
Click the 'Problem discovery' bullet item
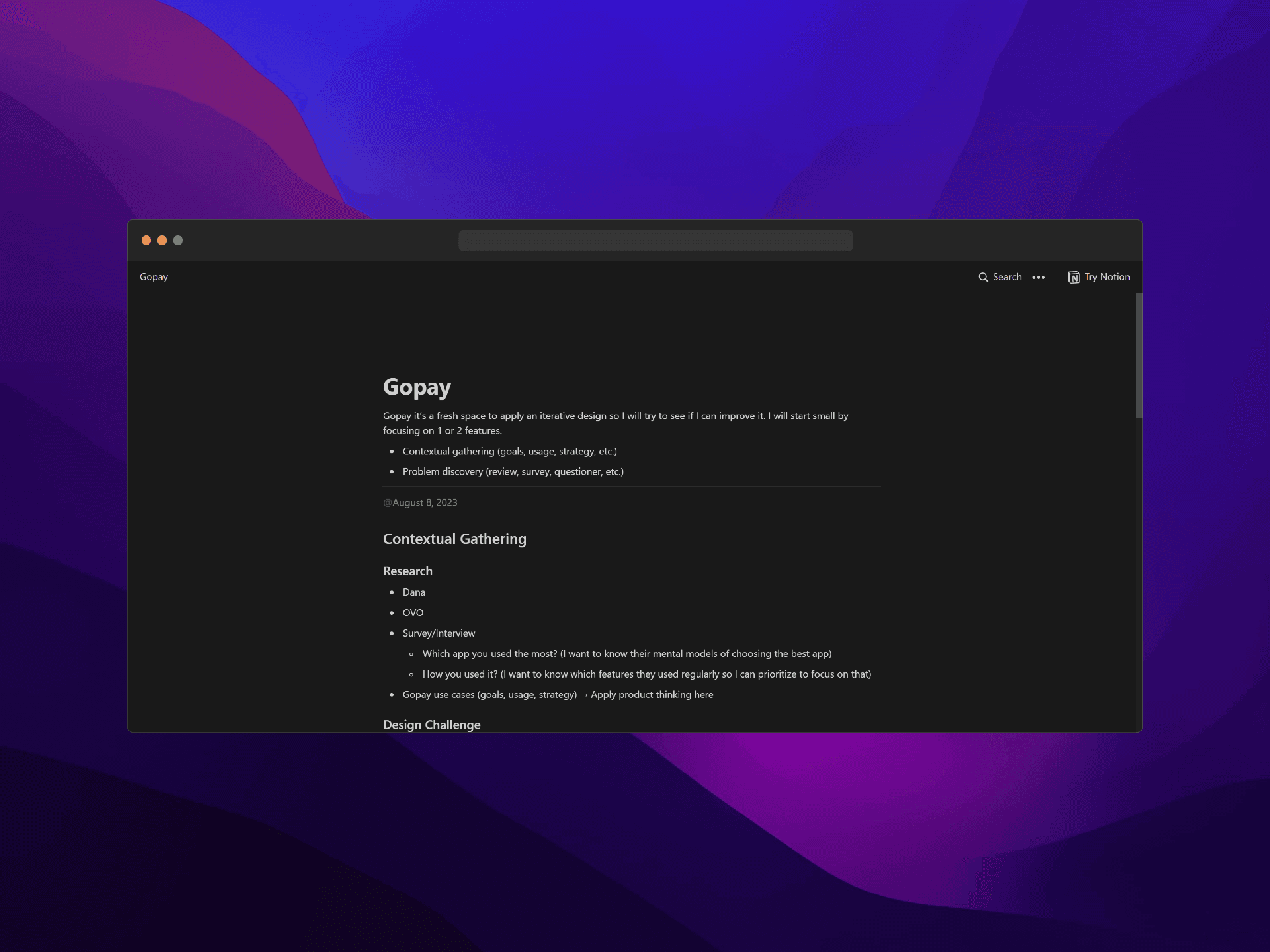tap(513, 471)
